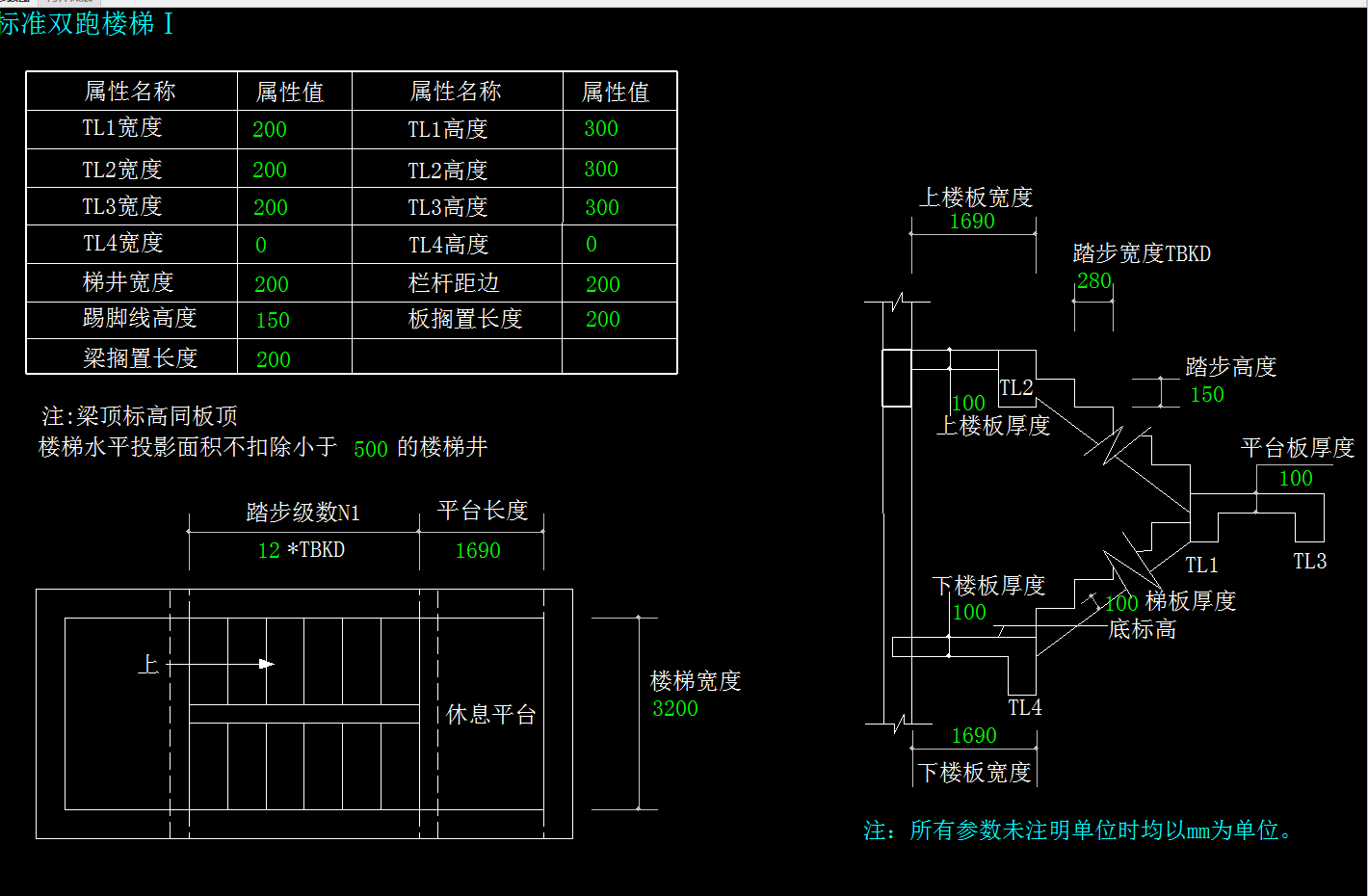Edit the 踏步高度 value 150
This screenshot has width=1368, height=896.
(x=1207, y=394)
